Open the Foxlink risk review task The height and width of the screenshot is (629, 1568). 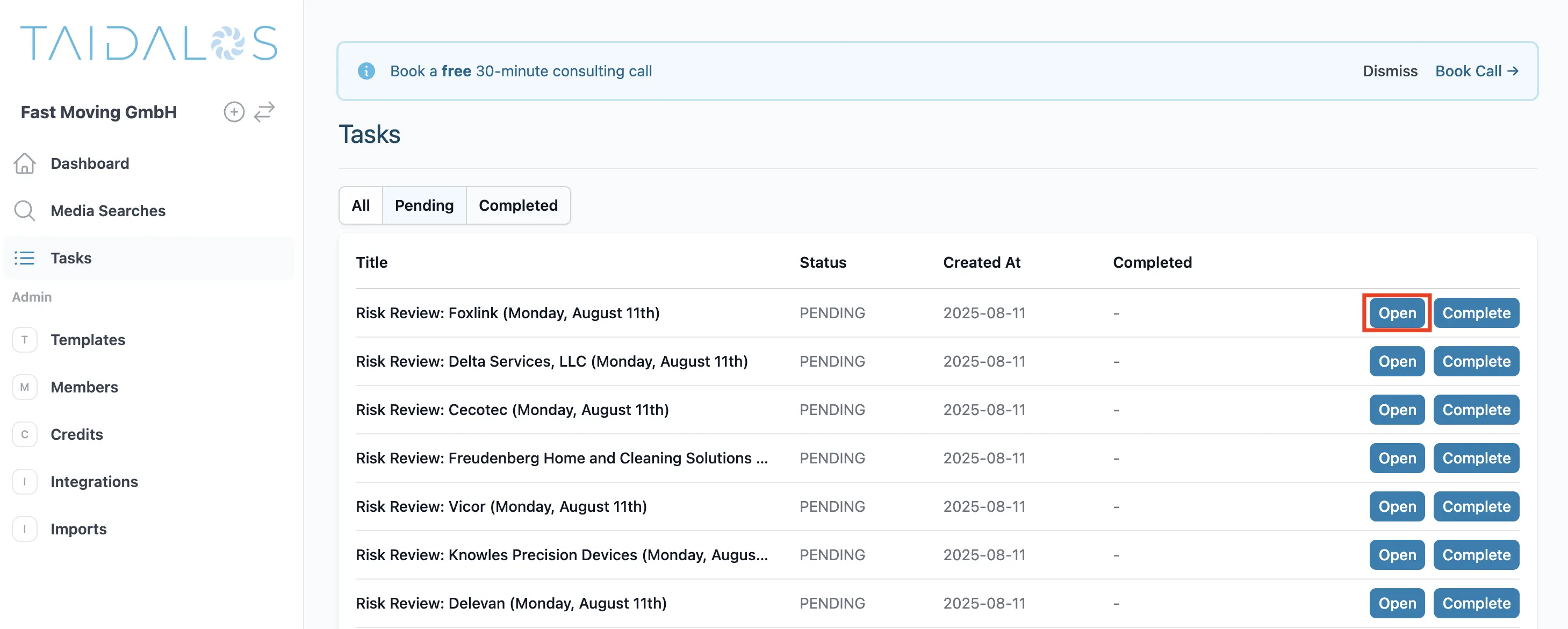(x=1397, y=313)
